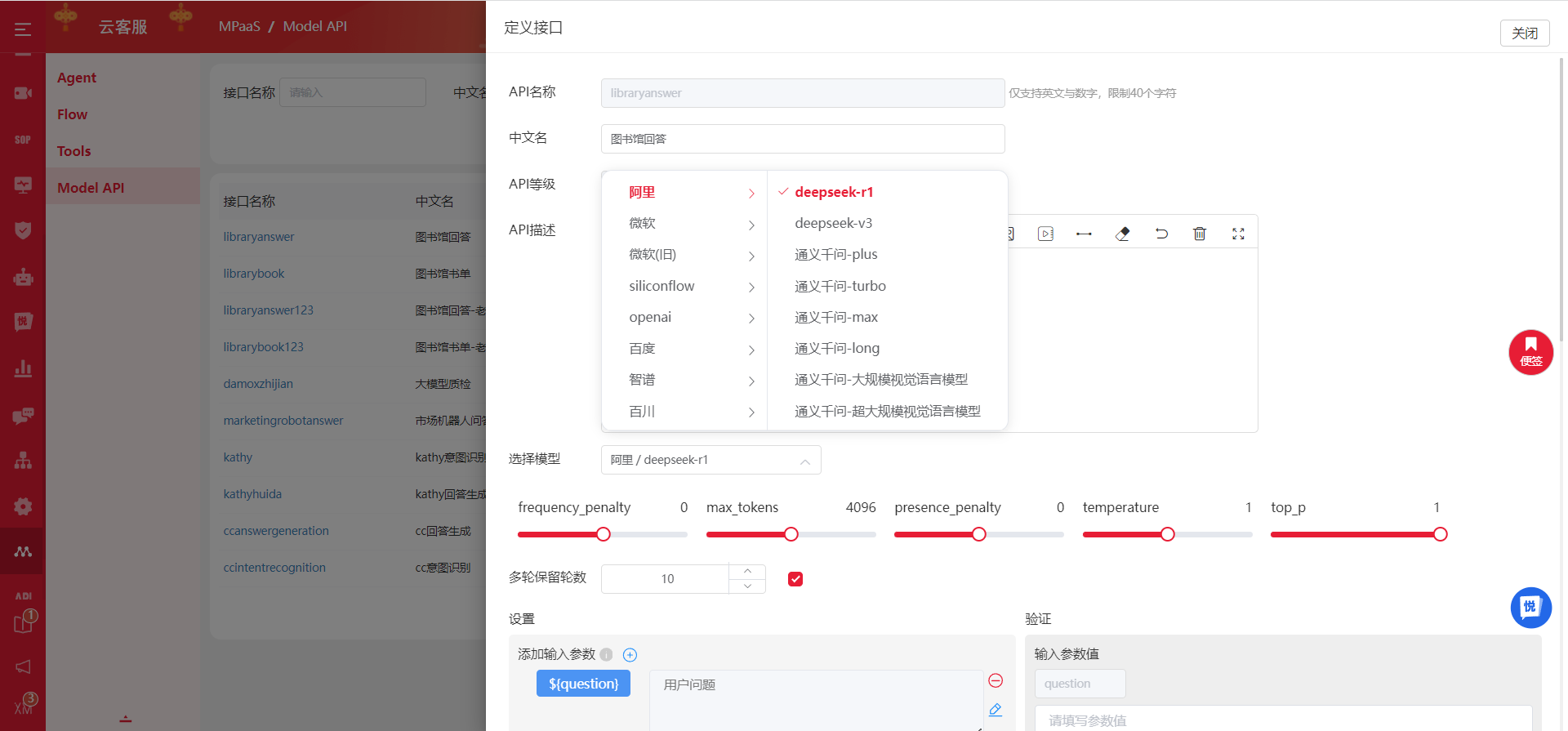Go to Agent in the side menu

[x=77, y=78]
